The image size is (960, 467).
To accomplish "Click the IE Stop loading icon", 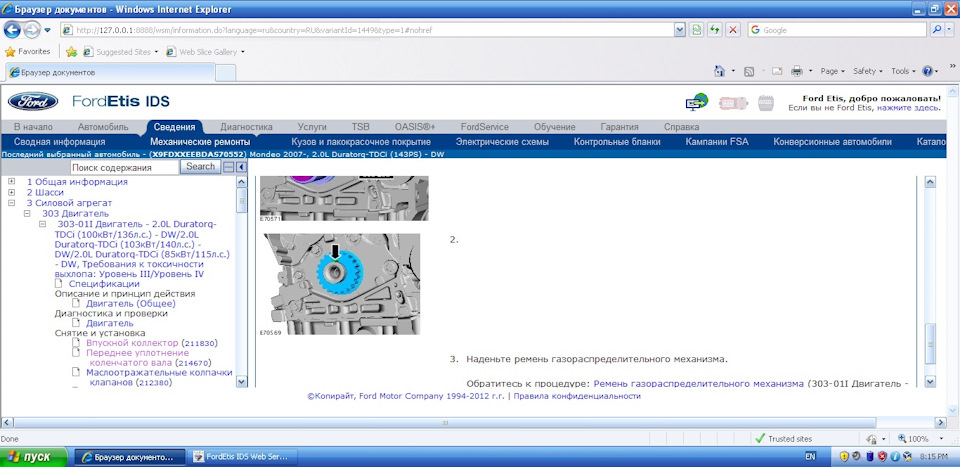I will 733,29.
